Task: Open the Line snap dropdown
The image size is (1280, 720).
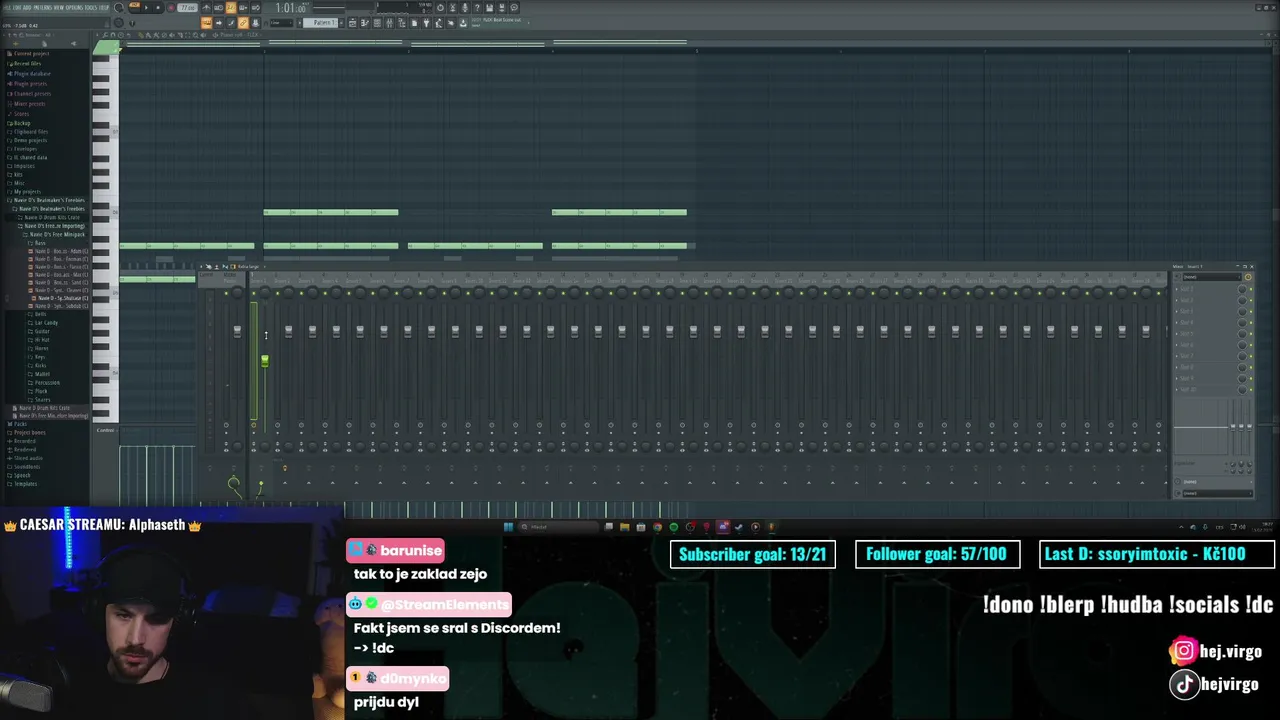Action: coord(281,23)
